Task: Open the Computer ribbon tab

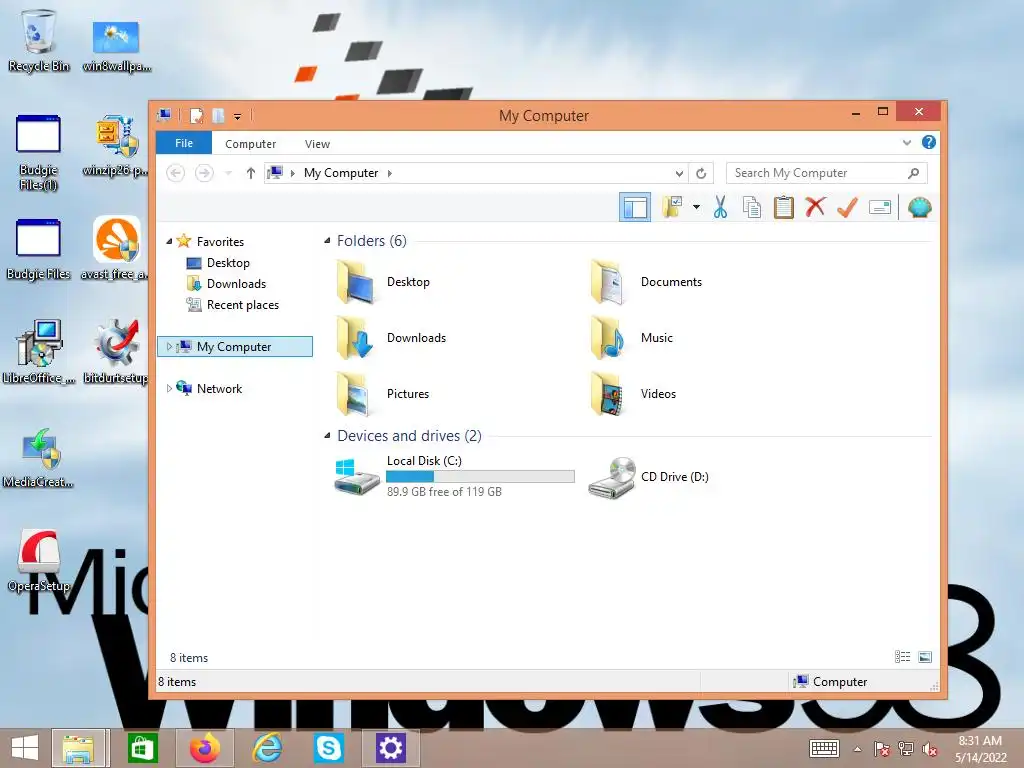Action: tap(250, 144)
